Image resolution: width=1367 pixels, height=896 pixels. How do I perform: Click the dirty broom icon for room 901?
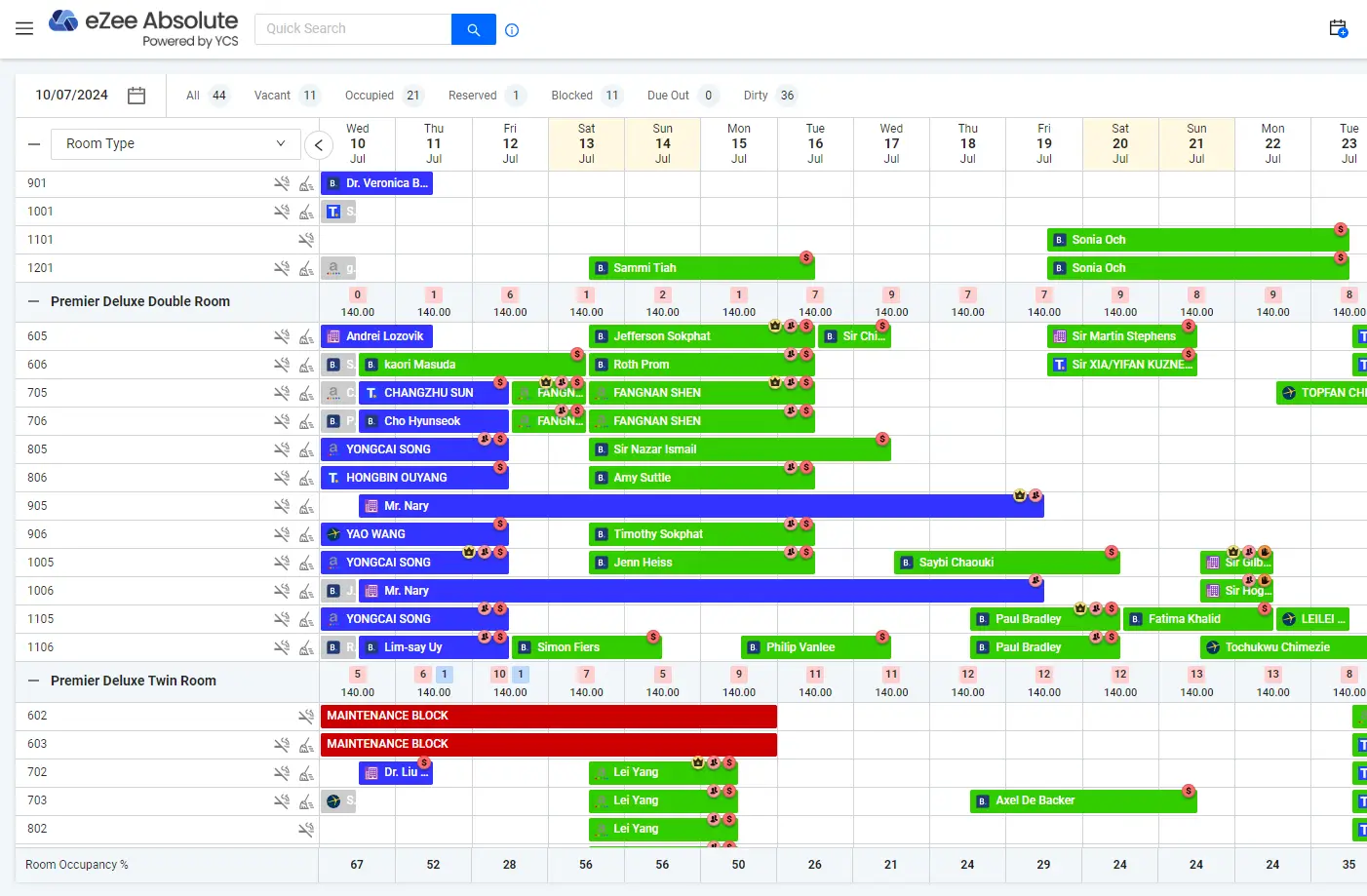[x=306, y=183]
